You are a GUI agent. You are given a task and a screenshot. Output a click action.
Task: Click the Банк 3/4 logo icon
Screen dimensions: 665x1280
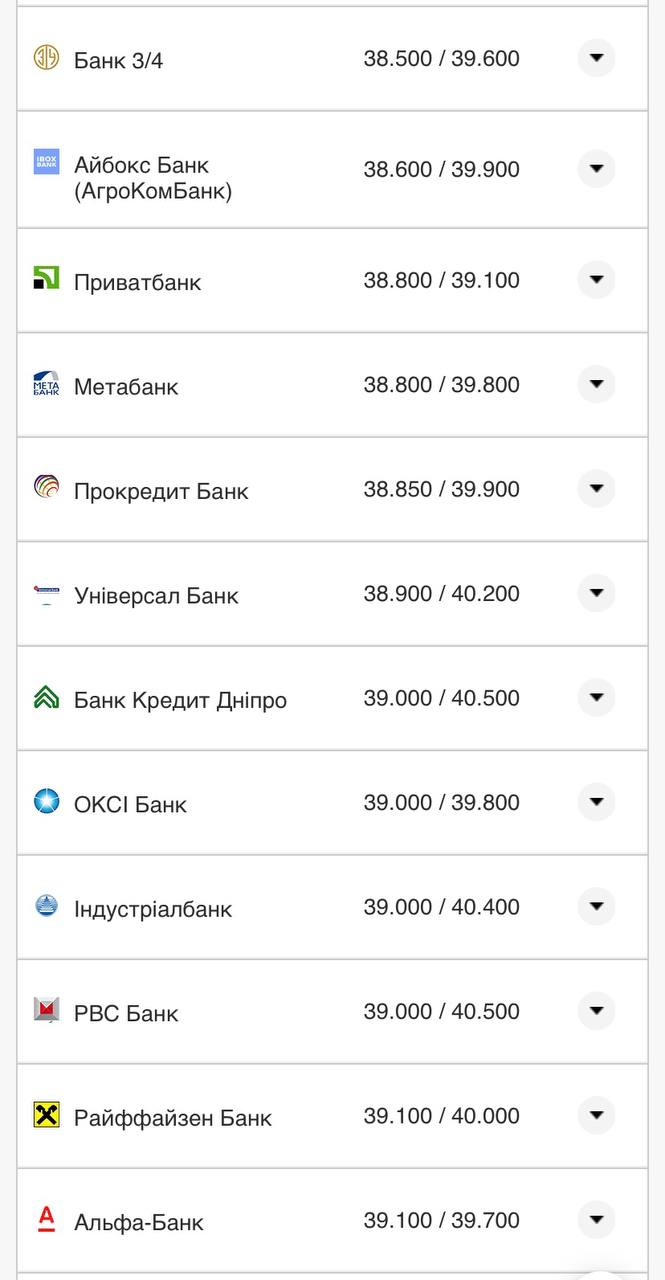[x=44, y=59]
